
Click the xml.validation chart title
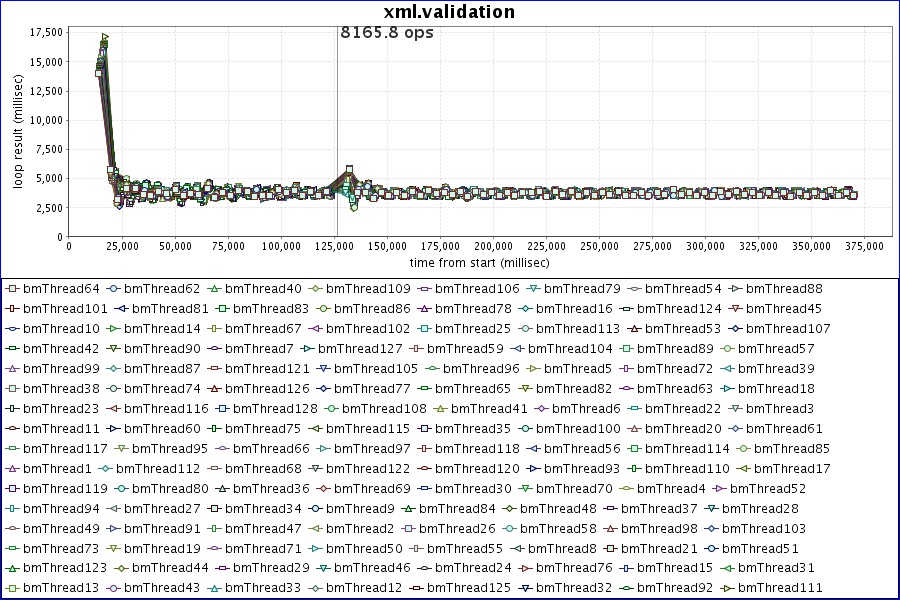449,12
